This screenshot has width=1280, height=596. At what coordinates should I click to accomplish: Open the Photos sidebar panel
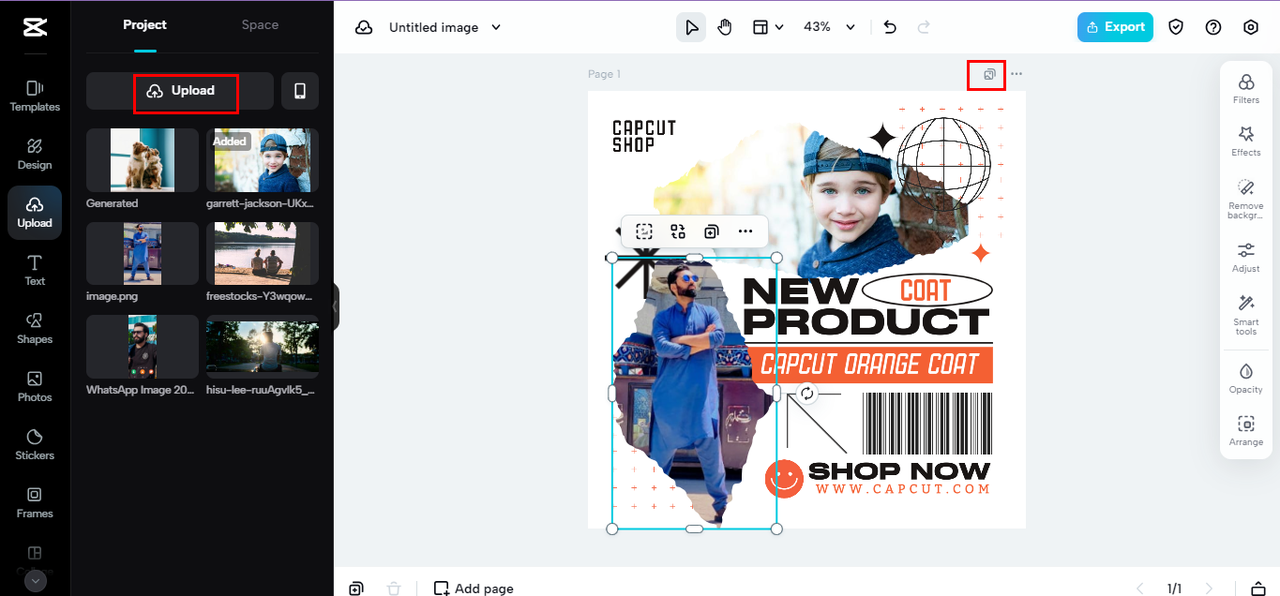(x=35, y=386)
